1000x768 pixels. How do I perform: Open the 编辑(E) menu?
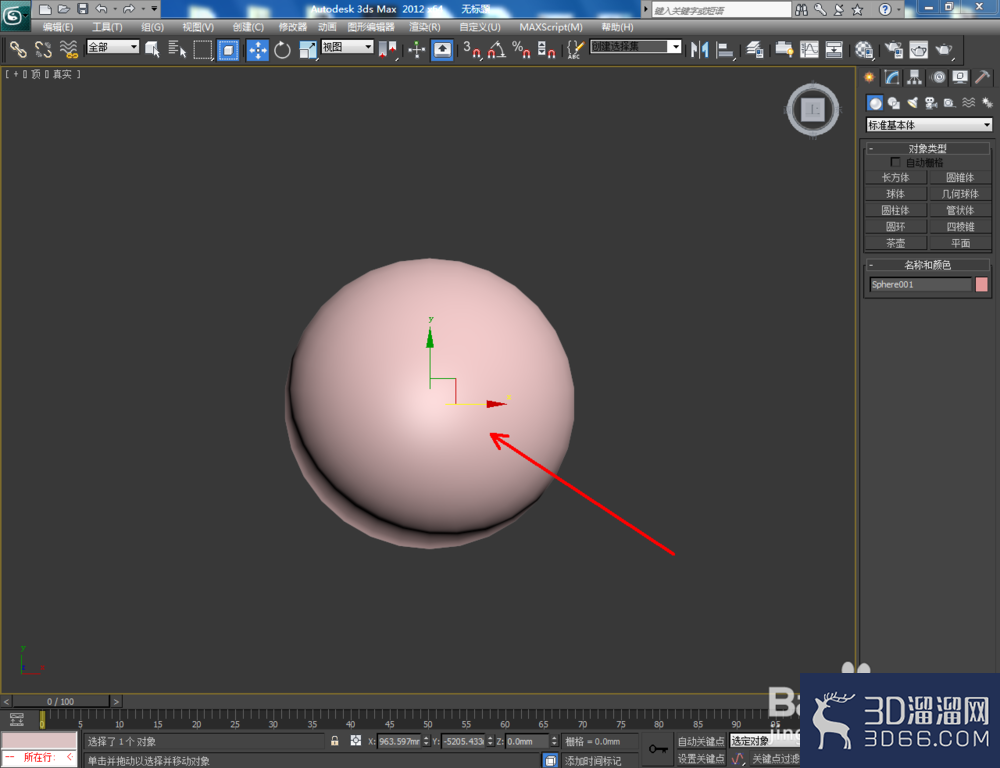click(57, 27)
